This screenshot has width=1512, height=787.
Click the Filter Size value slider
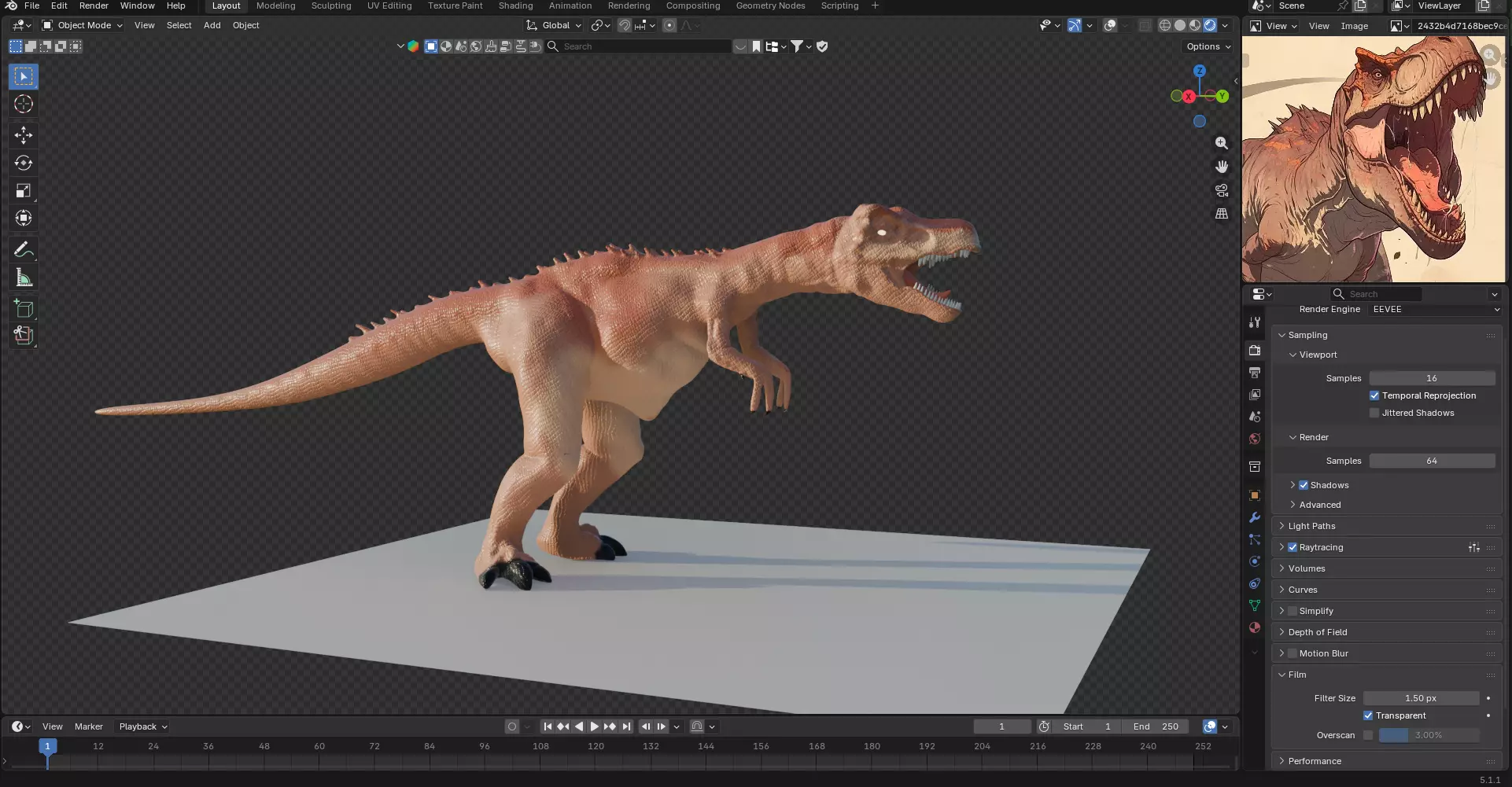click(x=1421, y=698)
